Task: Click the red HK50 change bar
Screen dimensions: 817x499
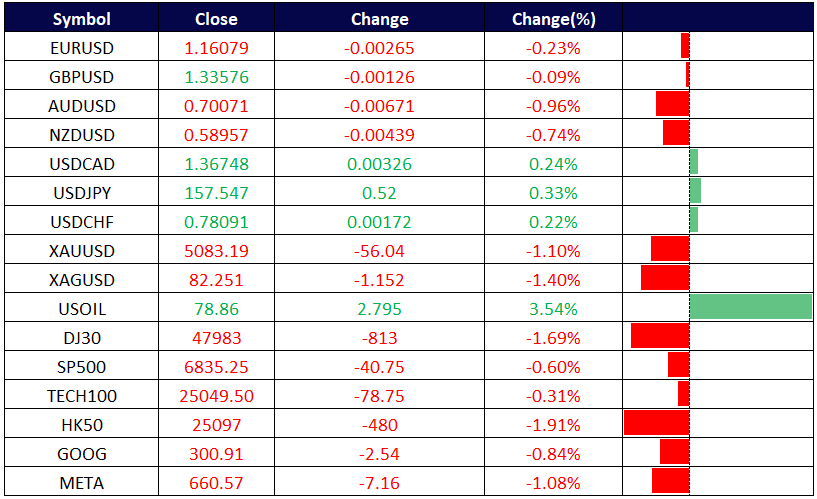Action: click(656, 423)
